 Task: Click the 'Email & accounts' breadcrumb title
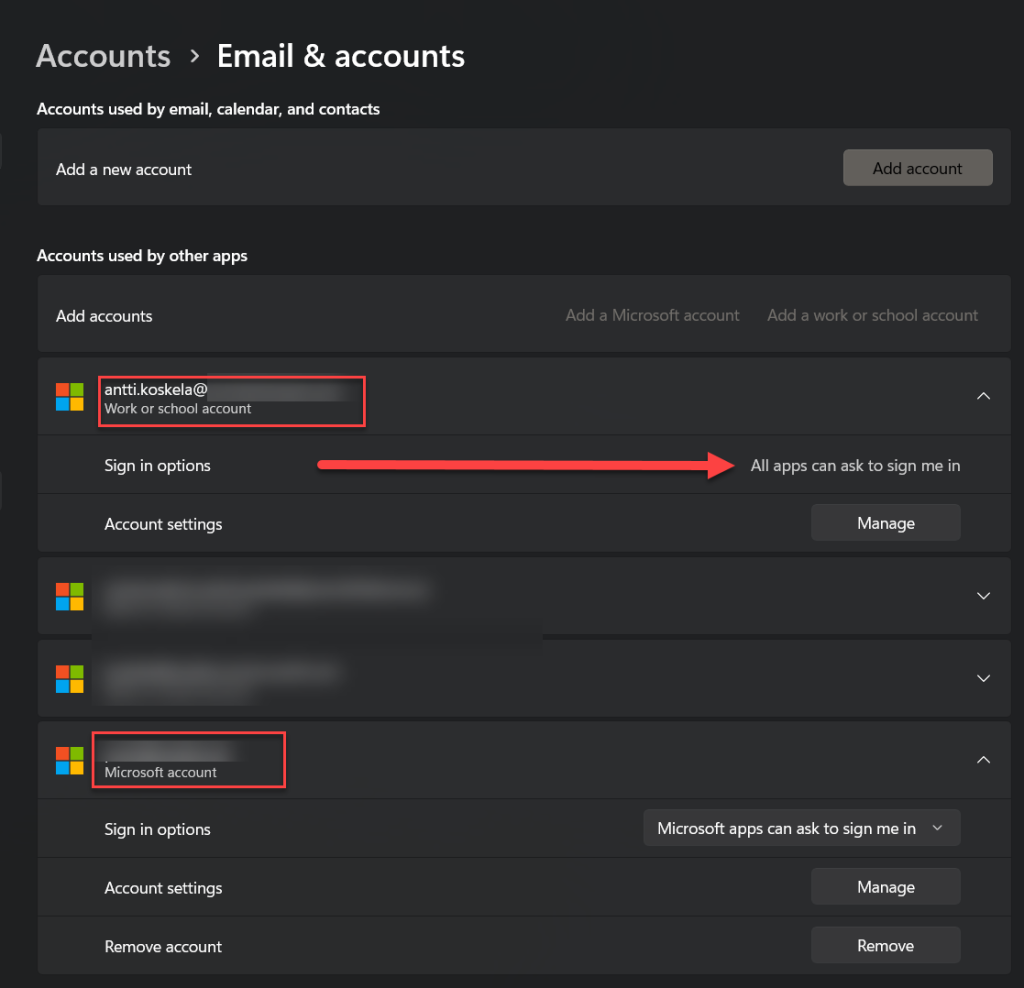click(341, 56)
